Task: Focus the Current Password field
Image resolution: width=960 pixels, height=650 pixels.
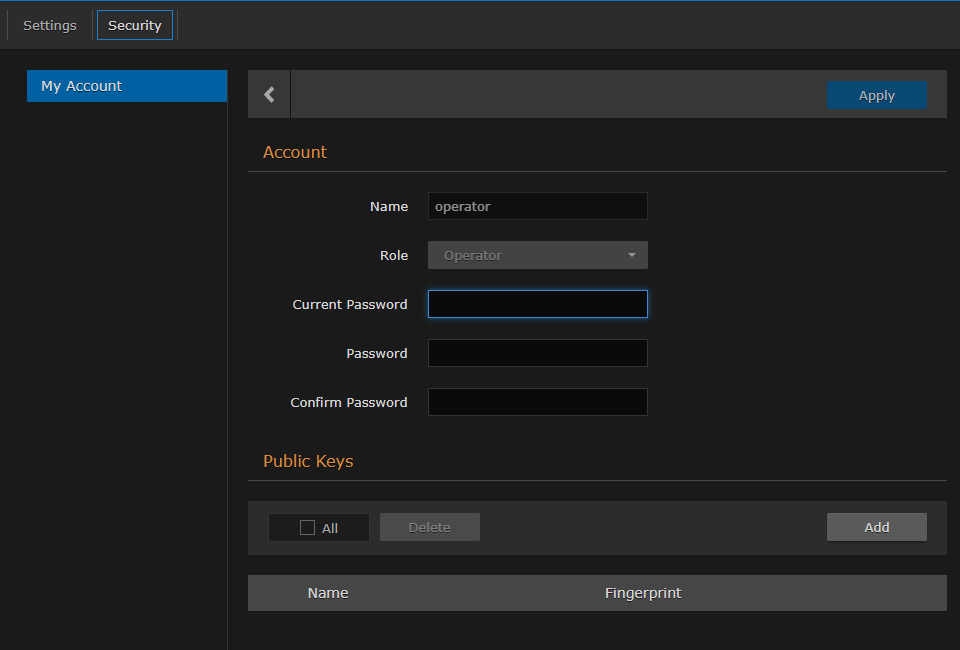Action: pyautogui.click(x=537, y=304)
